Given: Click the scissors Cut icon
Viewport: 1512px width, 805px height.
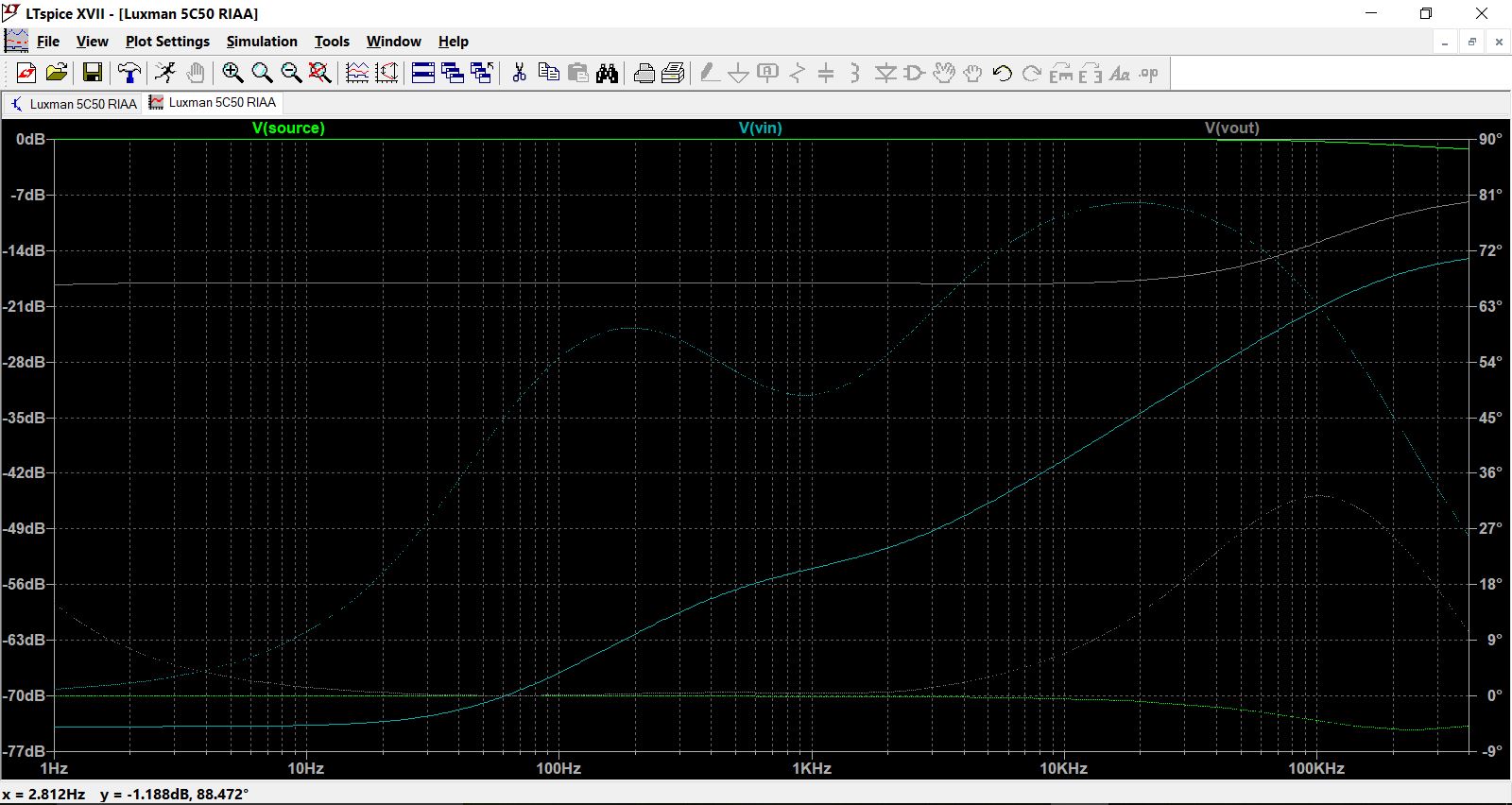Looking at the screenshot, I should coord(519,73).
